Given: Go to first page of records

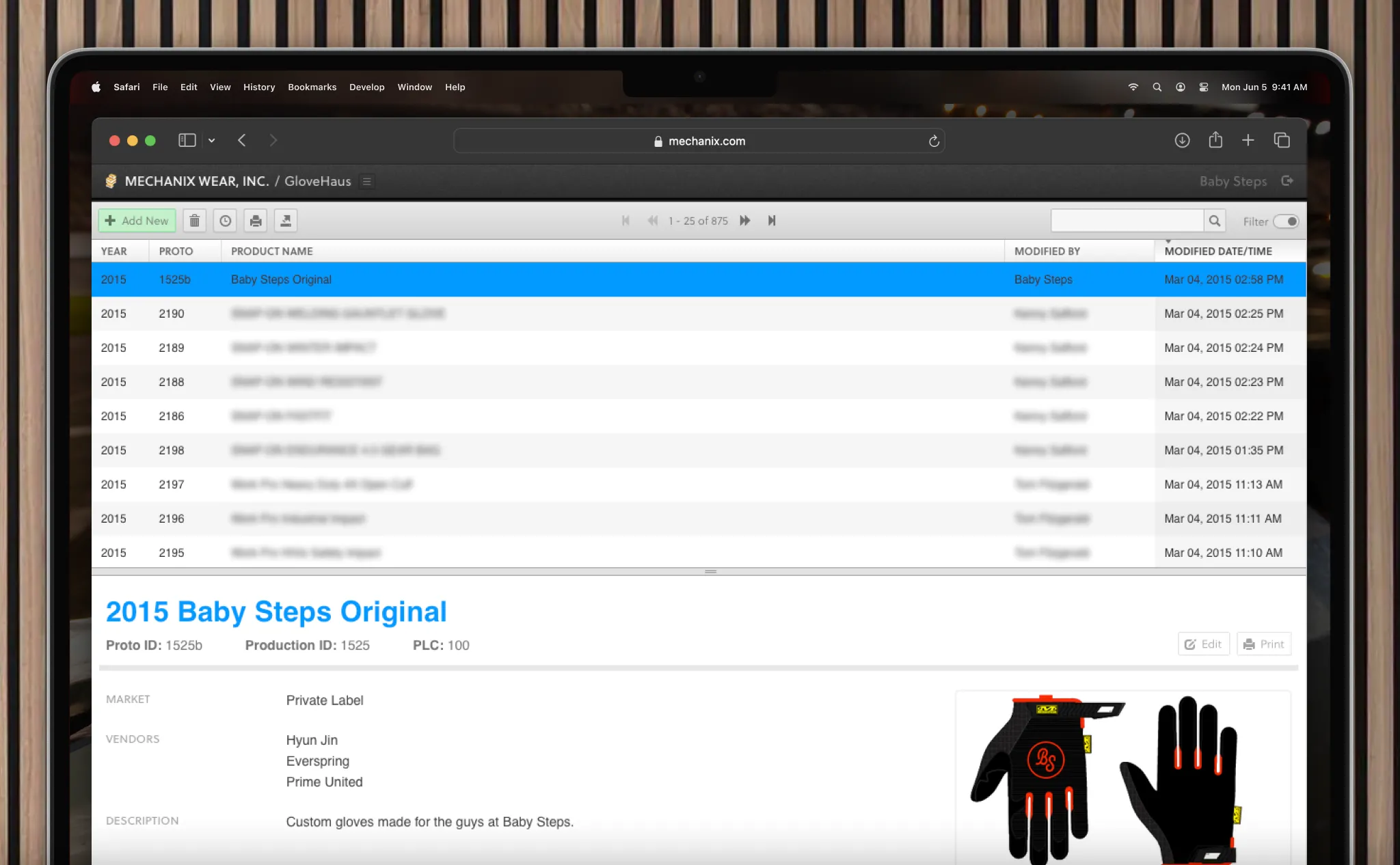Looking at the screenshot, I should point(625,221).
